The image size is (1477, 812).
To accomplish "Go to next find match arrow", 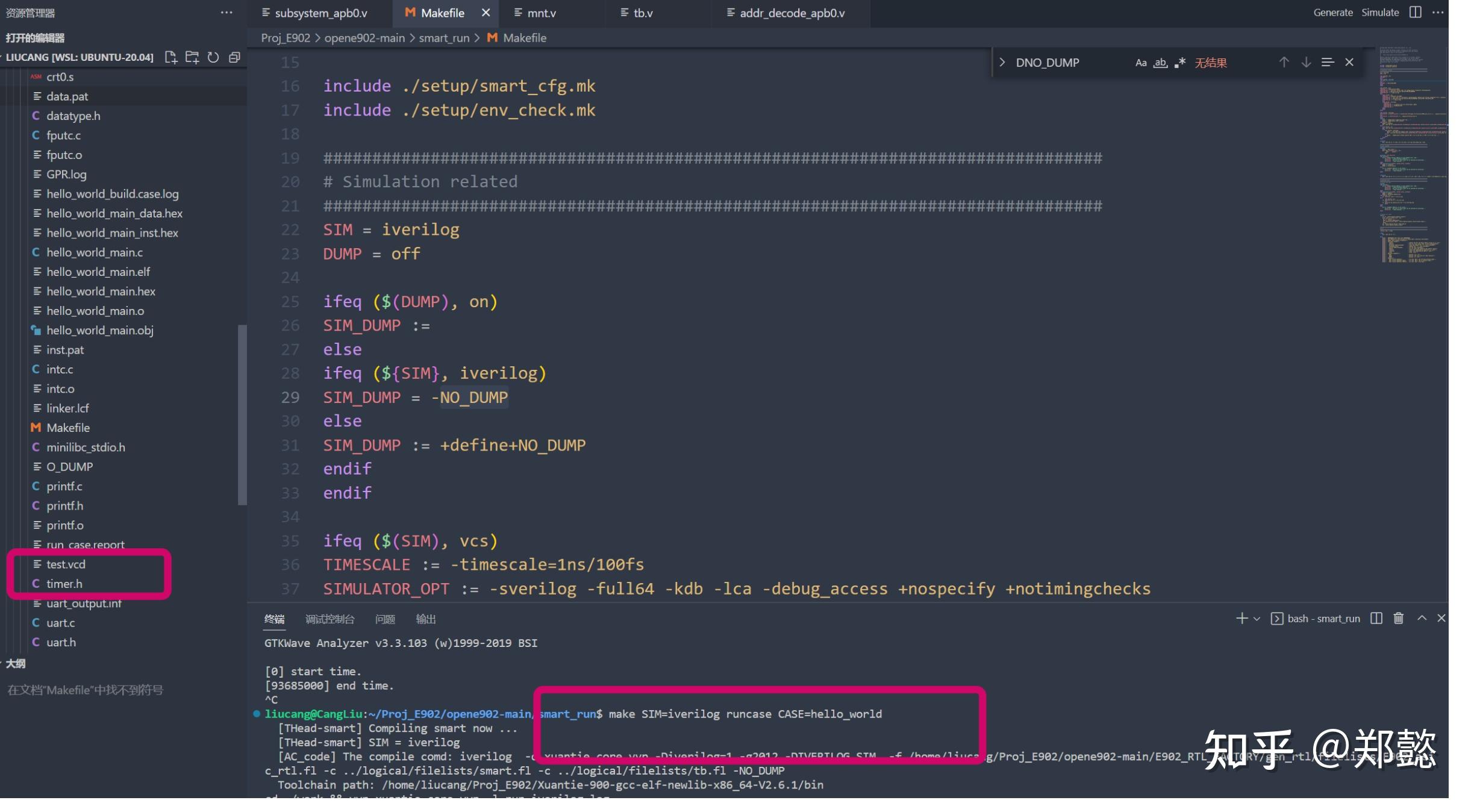I will tap(1305, 62).
